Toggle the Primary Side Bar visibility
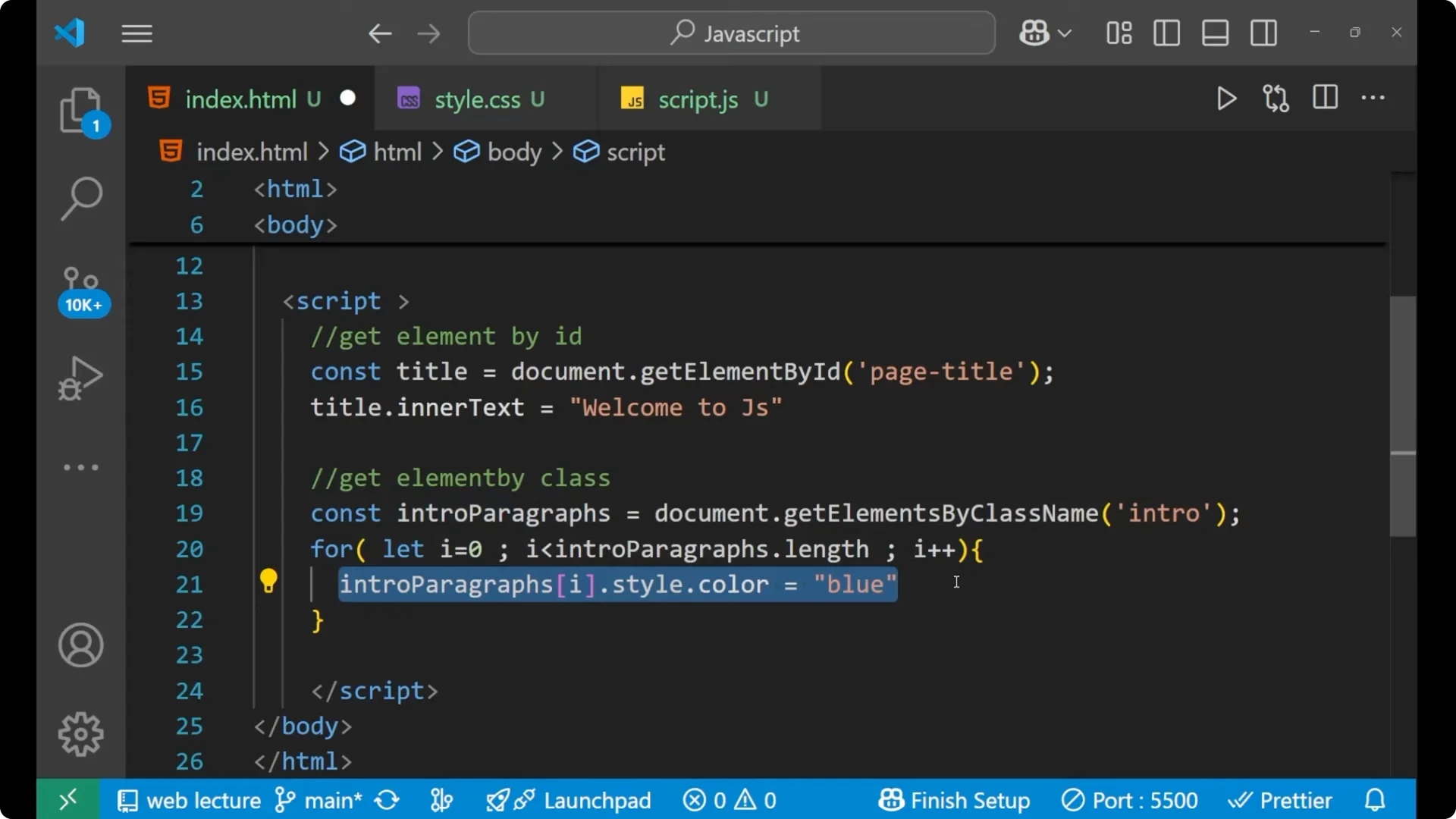The image size is (1456, 819). (1166, 33)
